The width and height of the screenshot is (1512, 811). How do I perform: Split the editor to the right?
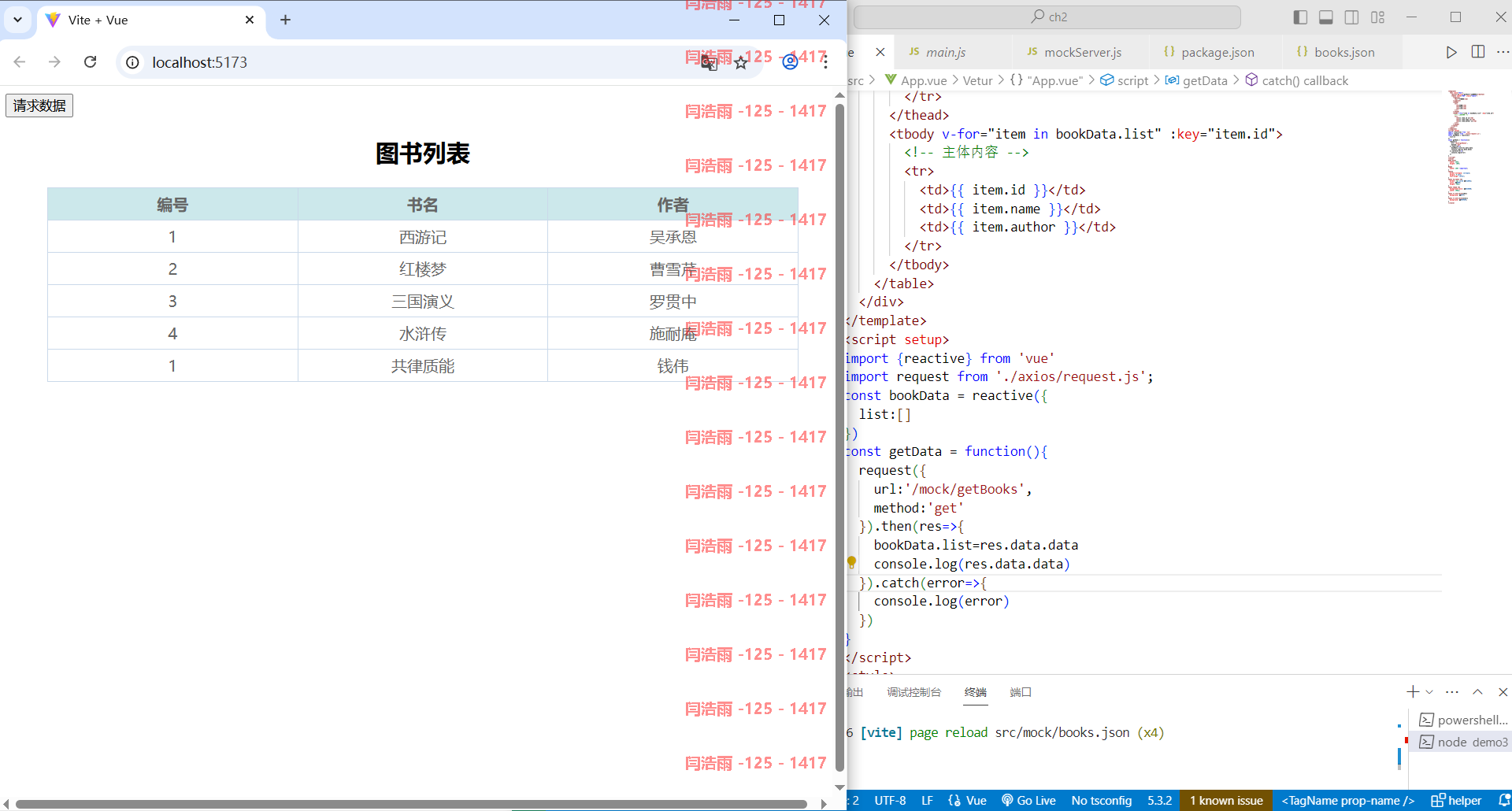(1478, 52)
